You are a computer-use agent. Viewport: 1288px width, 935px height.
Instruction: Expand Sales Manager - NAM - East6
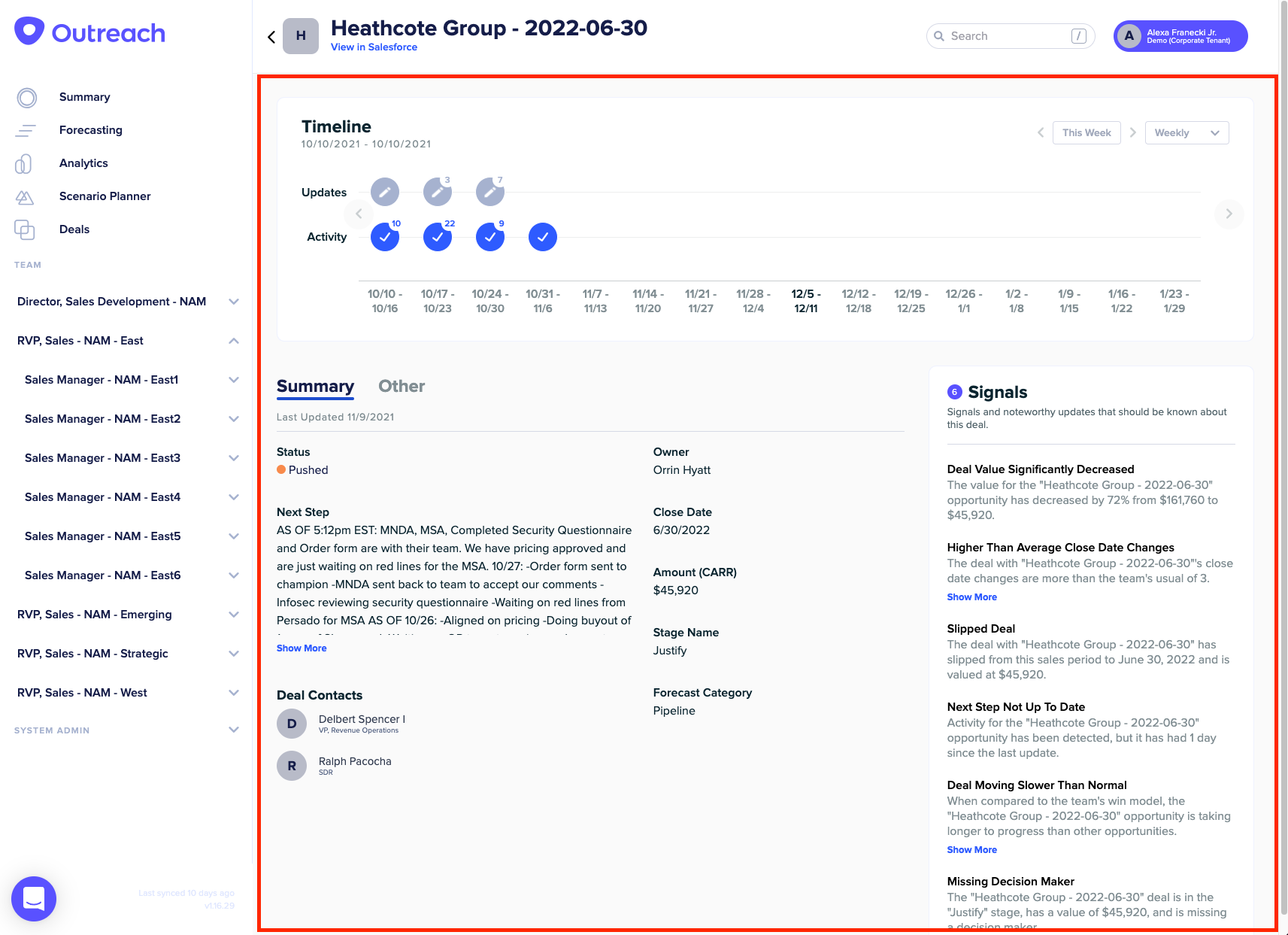(234, 575)
